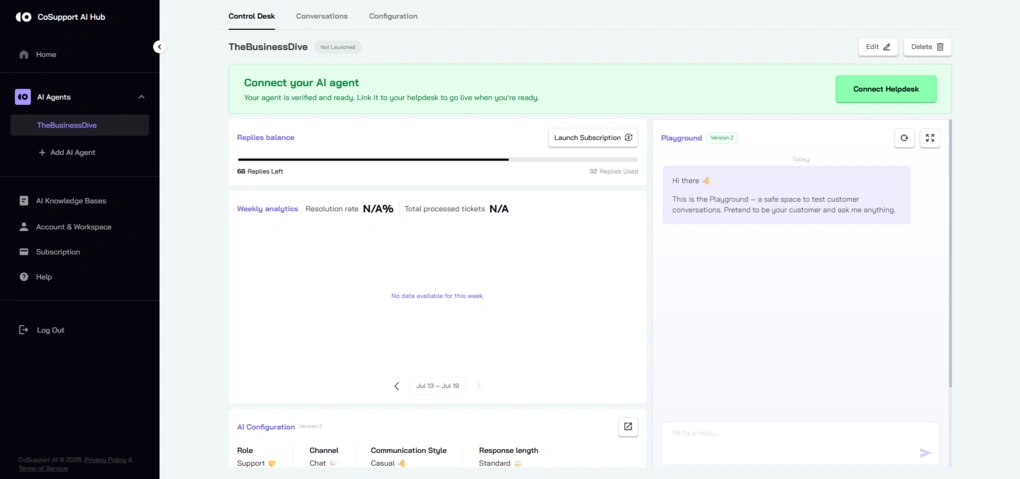Click the Log Out door icon
The image size is (1020, 479).
pyautogui.click(x=24, y=330)
